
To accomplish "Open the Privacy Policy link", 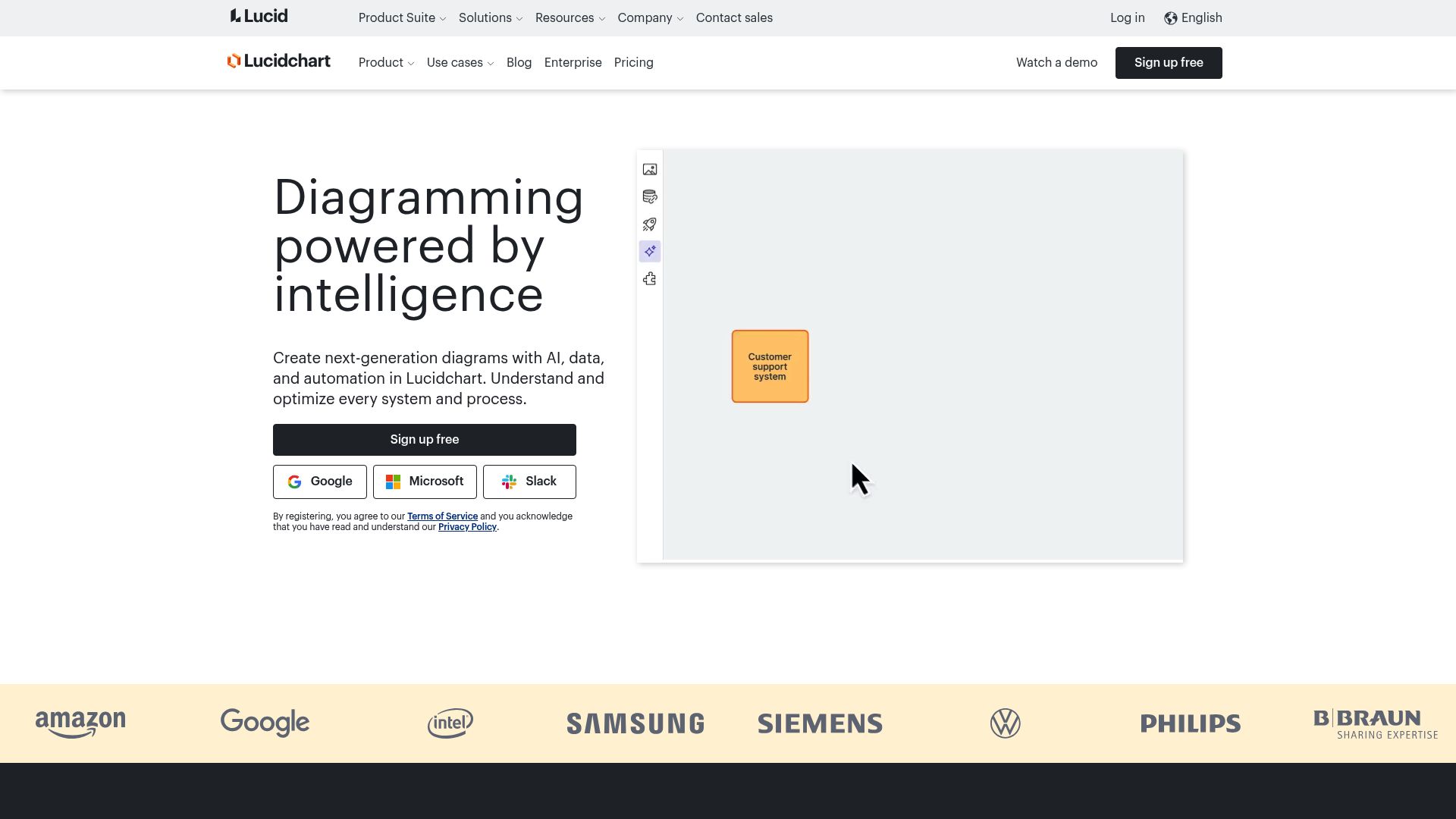I will pos(467,527).
